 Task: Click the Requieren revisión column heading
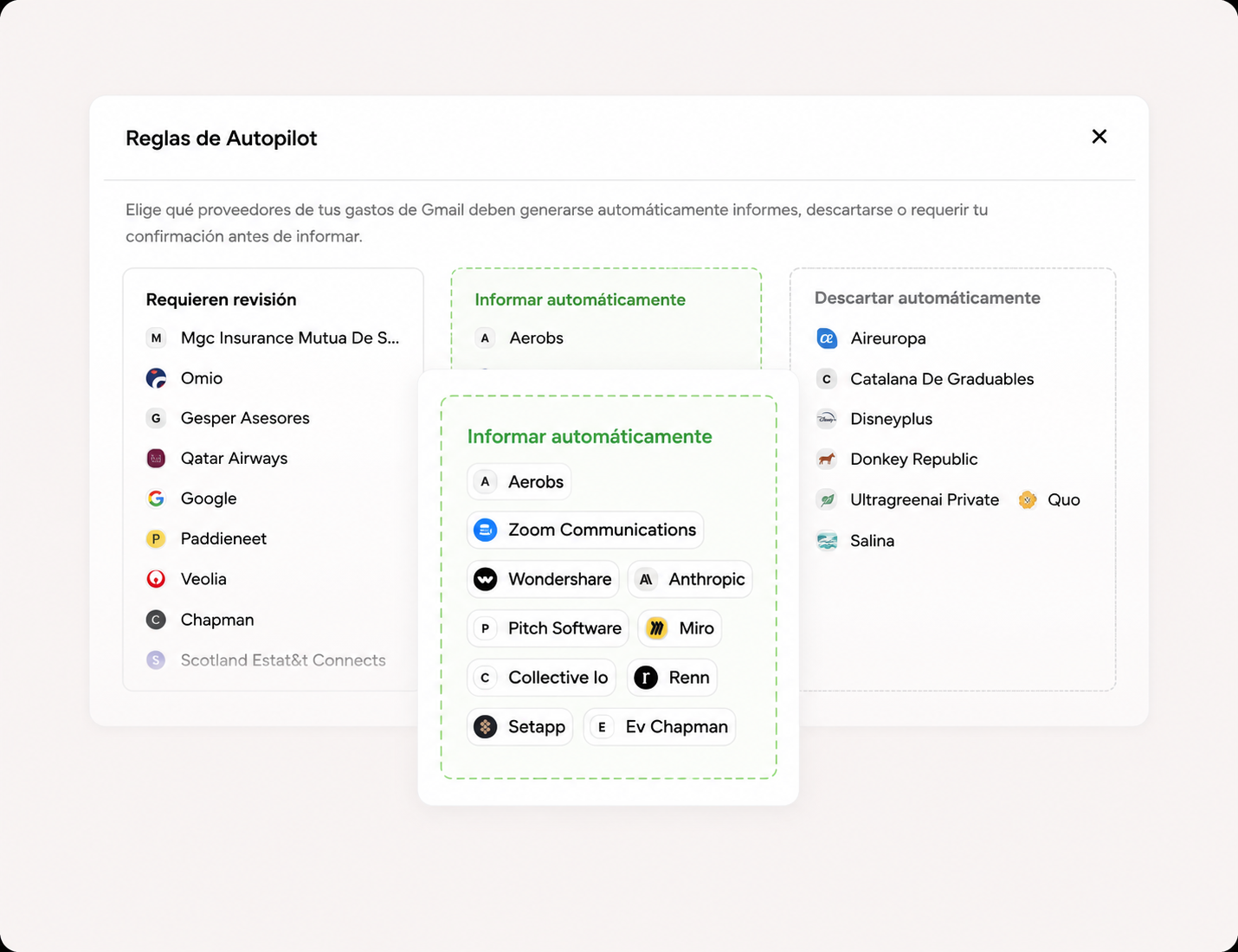pyautogui.click(x=221, y=299)
